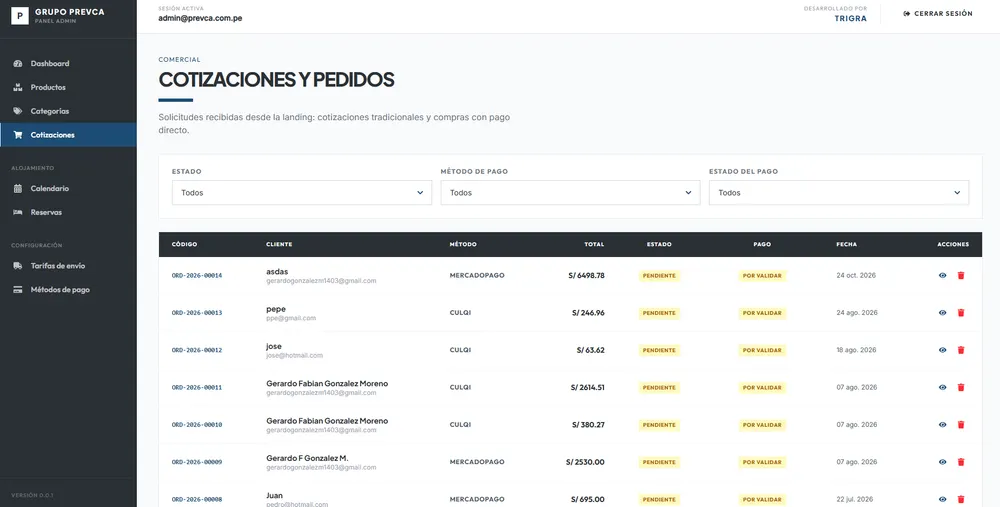Image resolution: width=1000 pixels, height=507 pixels.
Task: Click Por Validar badge in pepe's row
Action: pyautogui.click(x=762, y=313)
